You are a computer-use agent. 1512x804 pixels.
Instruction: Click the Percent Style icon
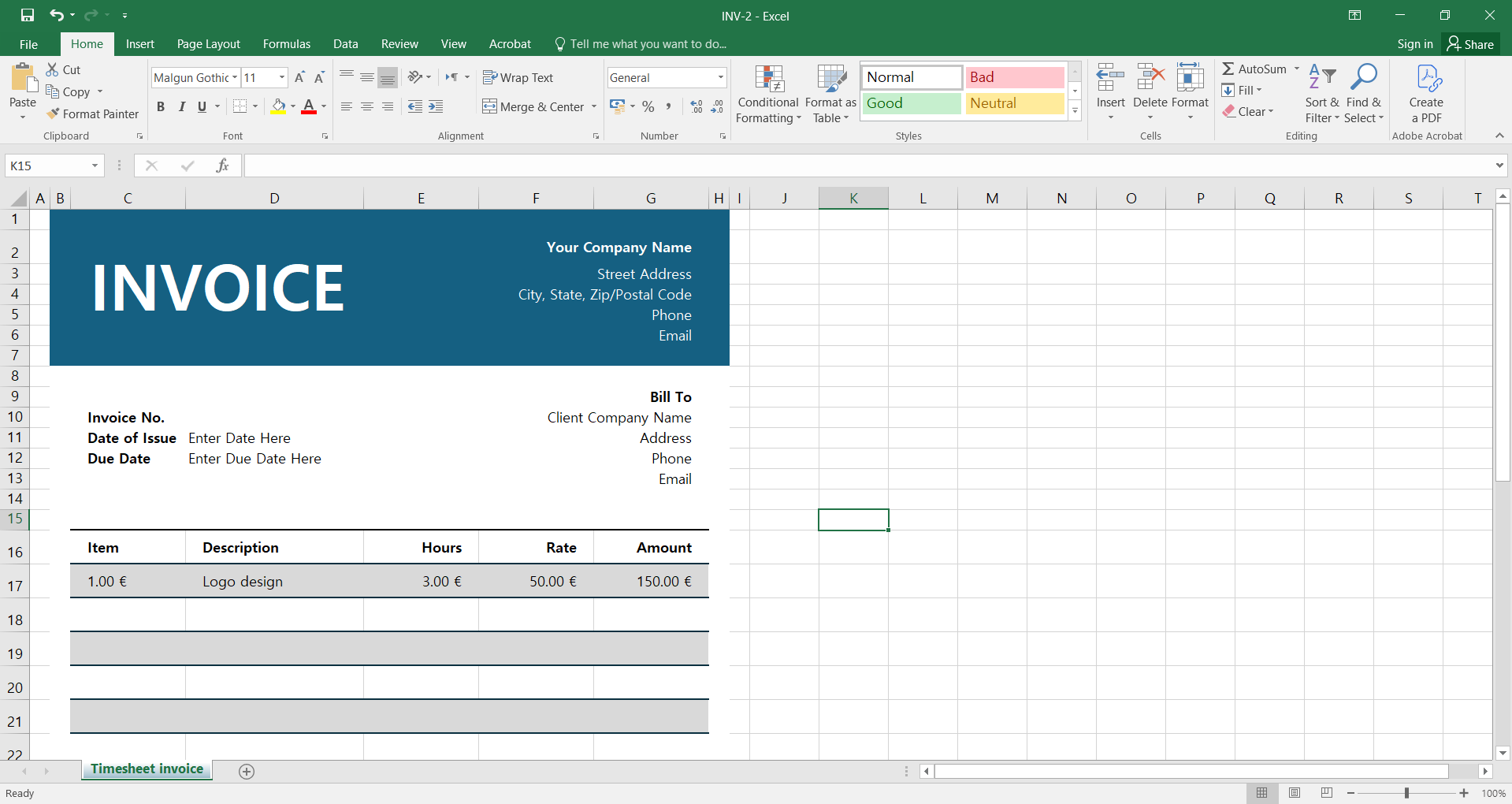(x=648, y=106)
